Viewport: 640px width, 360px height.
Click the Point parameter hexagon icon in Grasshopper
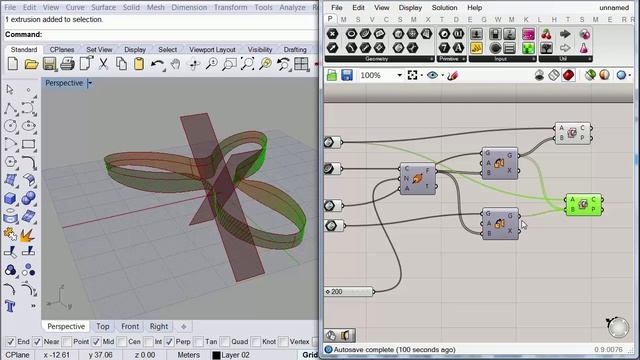pyautogui.click(x=332, y=33)
